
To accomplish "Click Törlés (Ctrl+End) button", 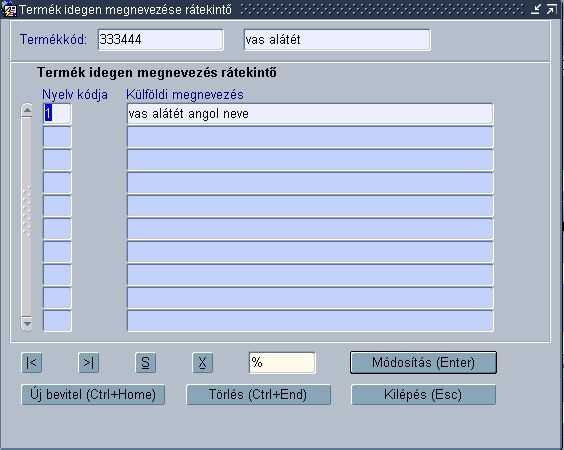I will tap(258, 395).
